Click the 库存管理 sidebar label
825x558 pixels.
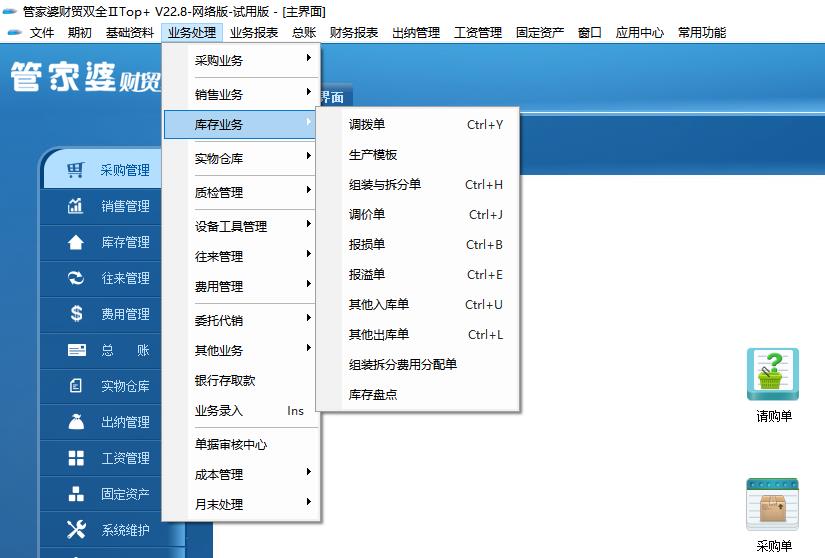tap(125, 242)
